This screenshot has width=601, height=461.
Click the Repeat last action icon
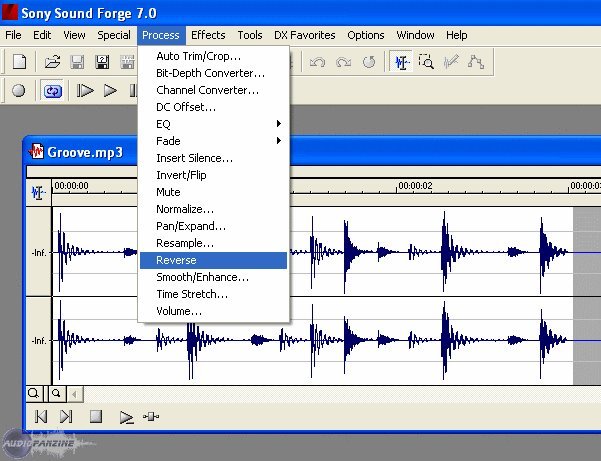369,62
